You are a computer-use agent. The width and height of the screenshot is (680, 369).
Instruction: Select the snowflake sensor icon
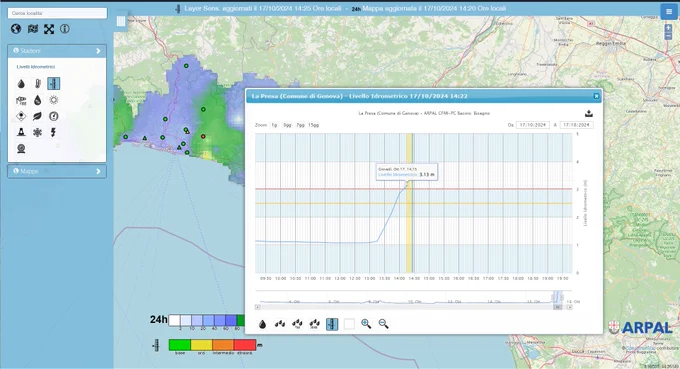(x=38, y=132)
